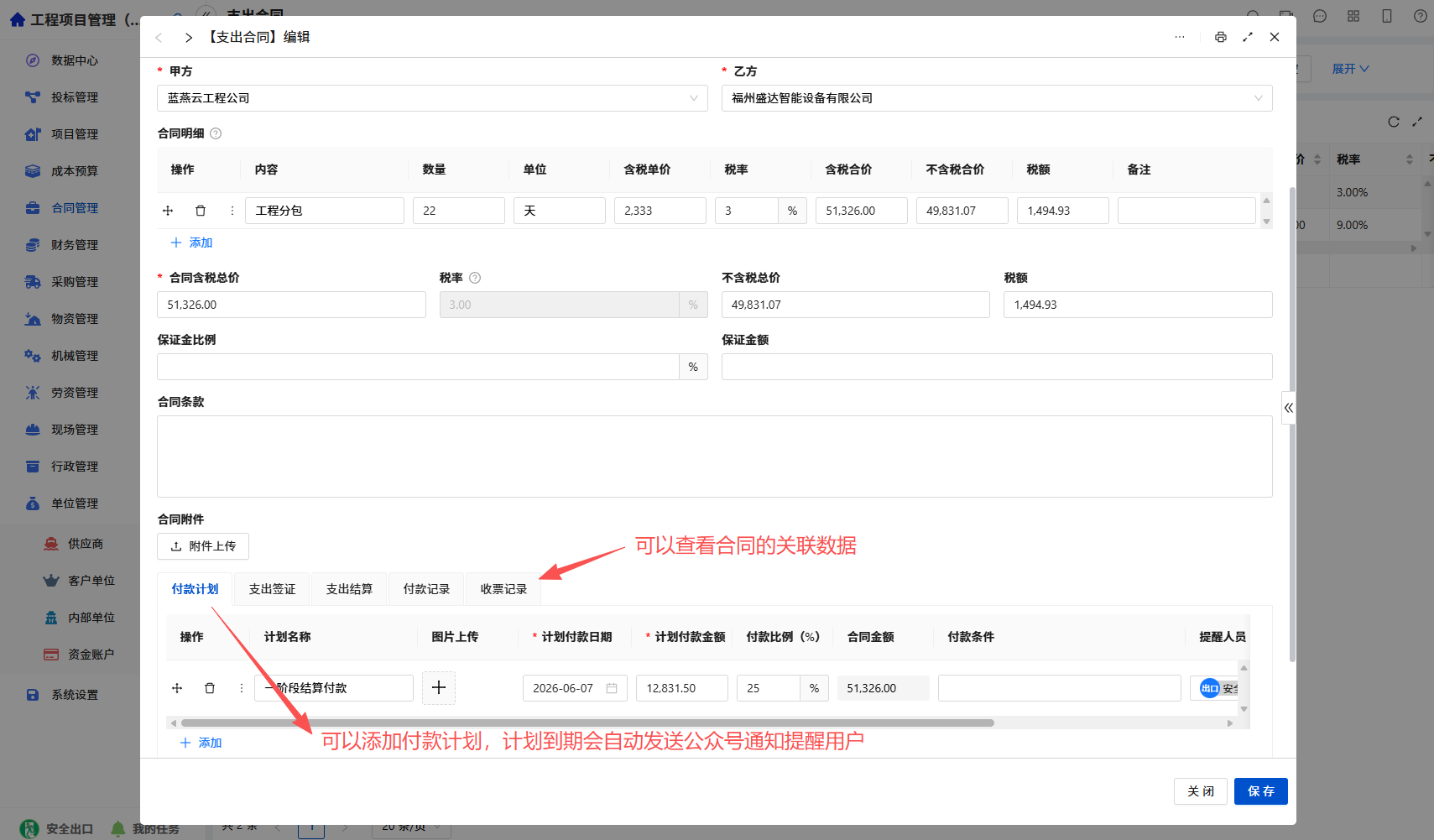
Task: Switch to 付款记录 tab
Action: click(426, 589)
